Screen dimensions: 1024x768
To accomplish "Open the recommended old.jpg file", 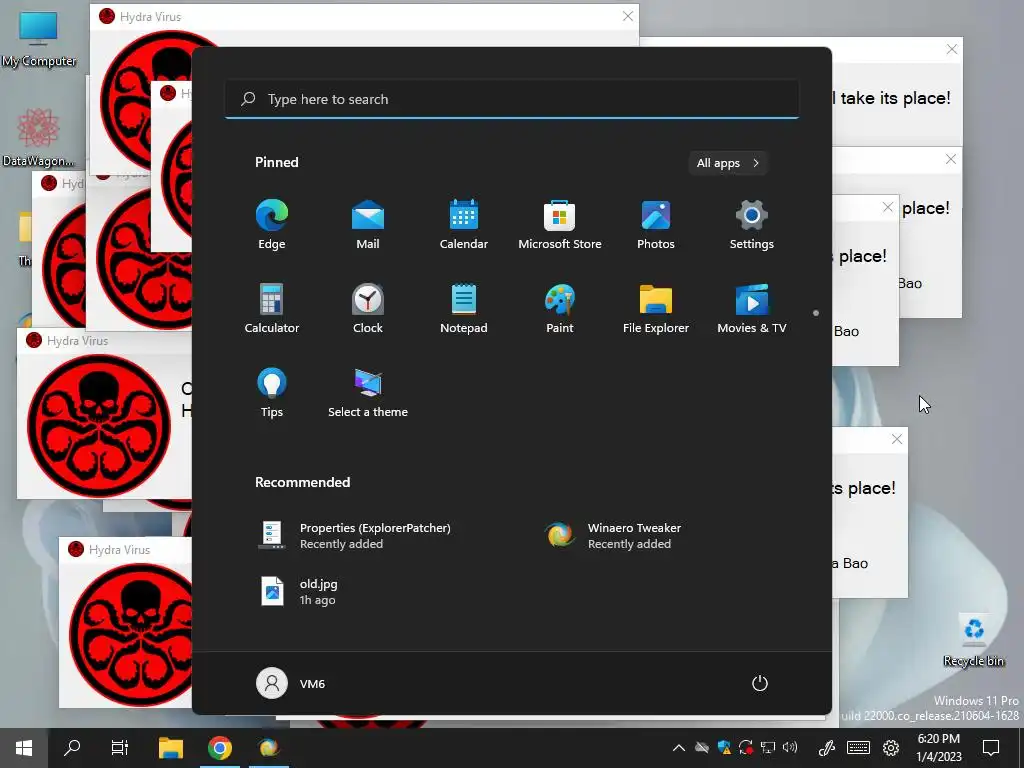I will (x=299, y=591).
